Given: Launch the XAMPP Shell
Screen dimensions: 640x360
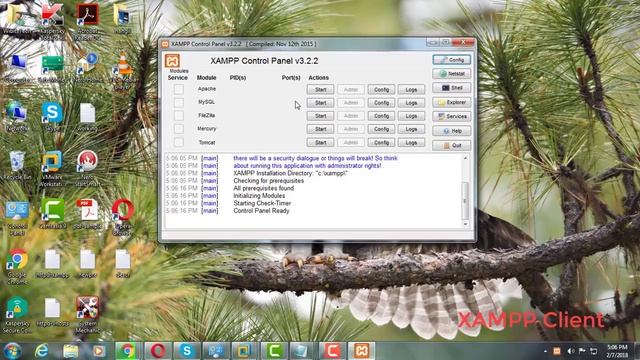Looking at the screenshot, I should click(451, 88).
